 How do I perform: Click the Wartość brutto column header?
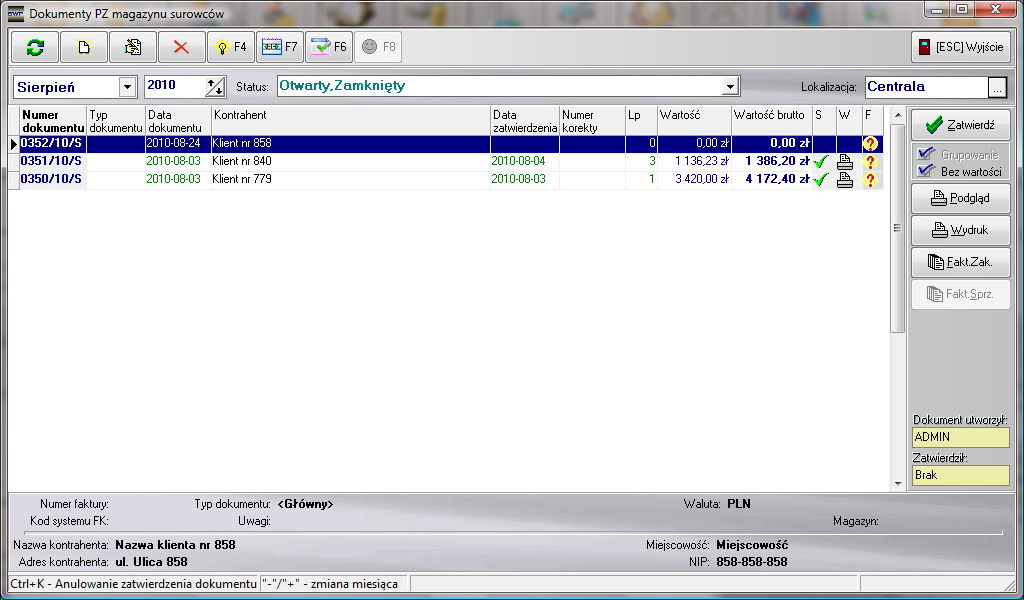point(771,116)
